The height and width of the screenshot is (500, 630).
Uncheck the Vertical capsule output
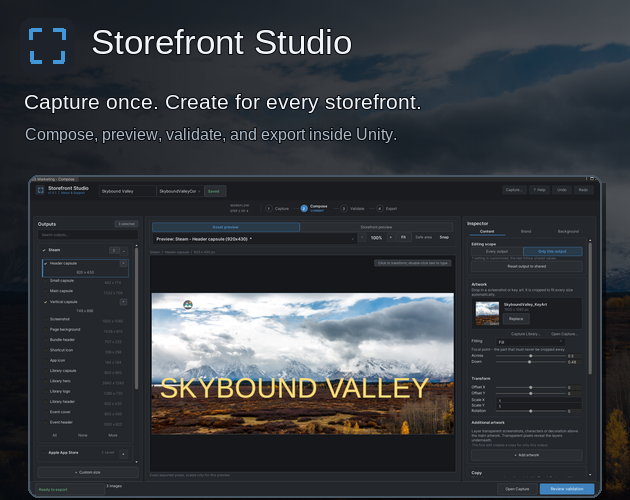(46, 302)
